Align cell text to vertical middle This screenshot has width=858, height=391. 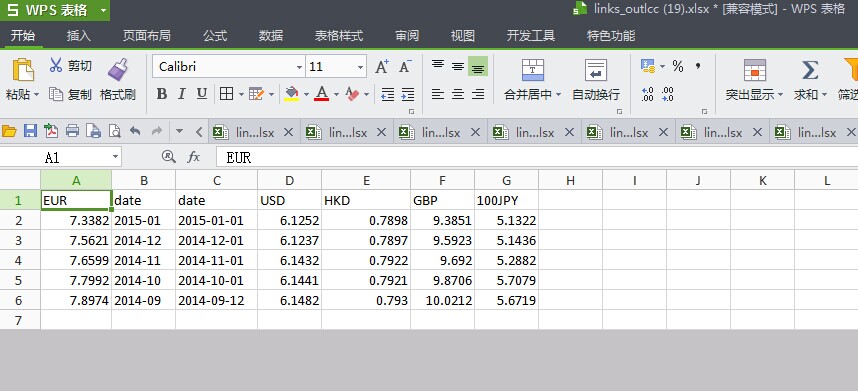(458, 66)
